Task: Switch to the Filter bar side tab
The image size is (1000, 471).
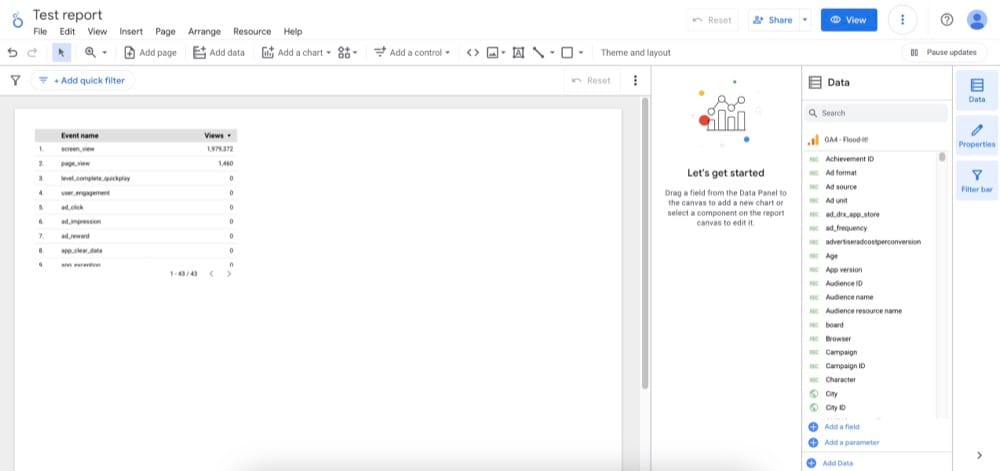Action: click(976, 181)
